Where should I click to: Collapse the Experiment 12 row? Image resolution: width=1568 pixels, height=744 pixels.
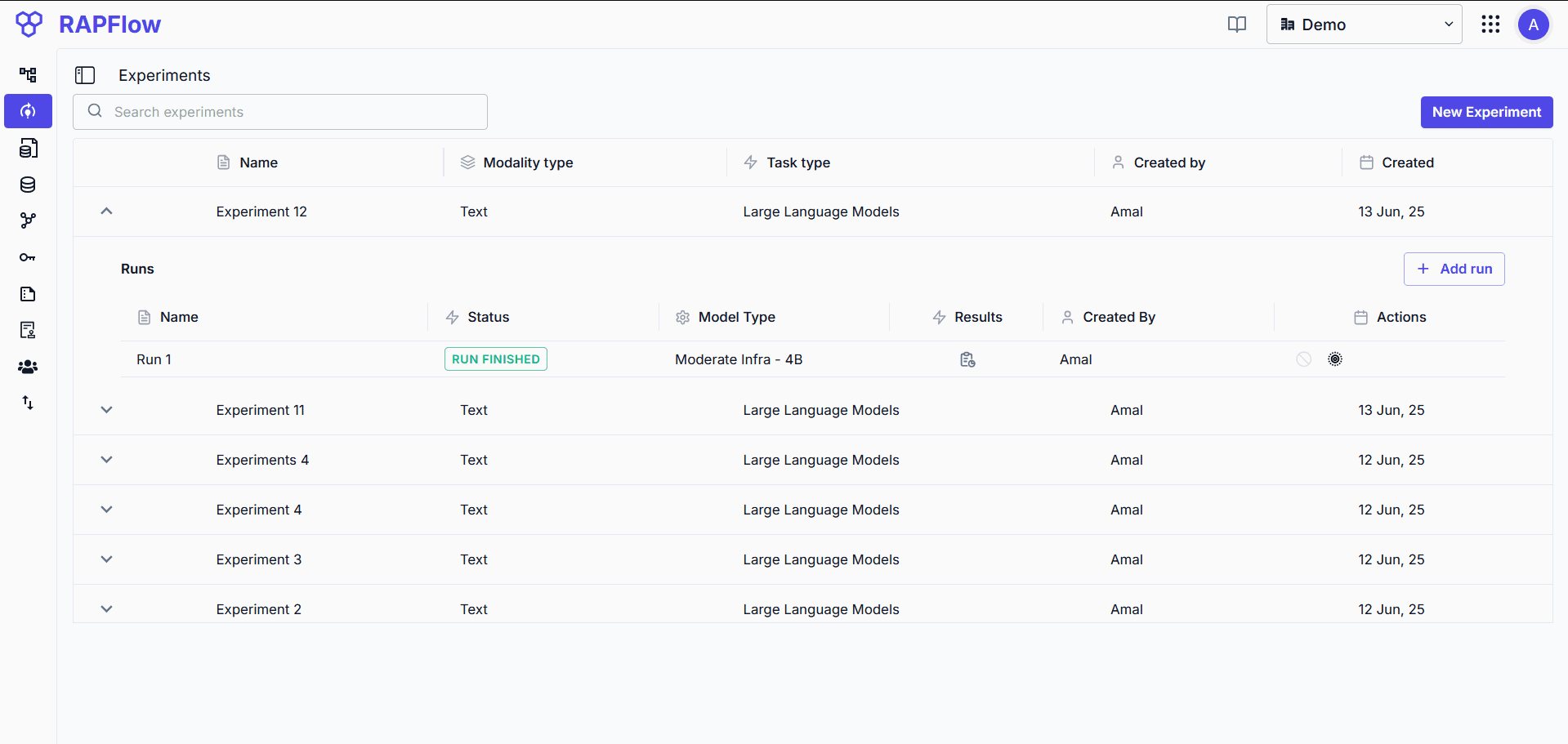pos(106,212)
